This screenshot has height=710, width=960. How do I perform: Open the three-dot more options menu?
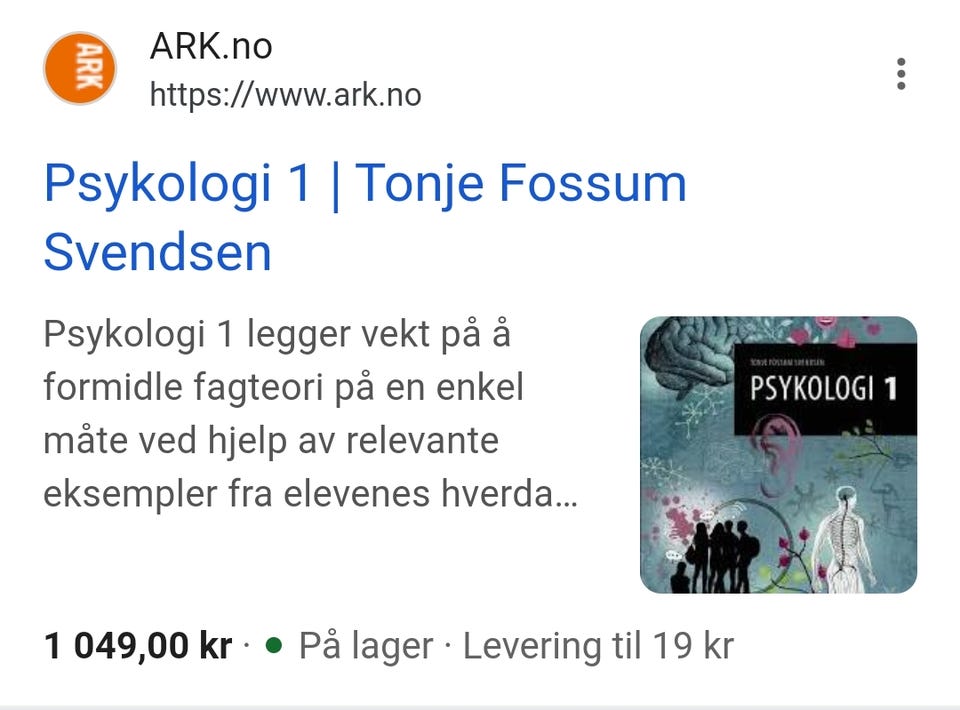click(x=901, y=74)
